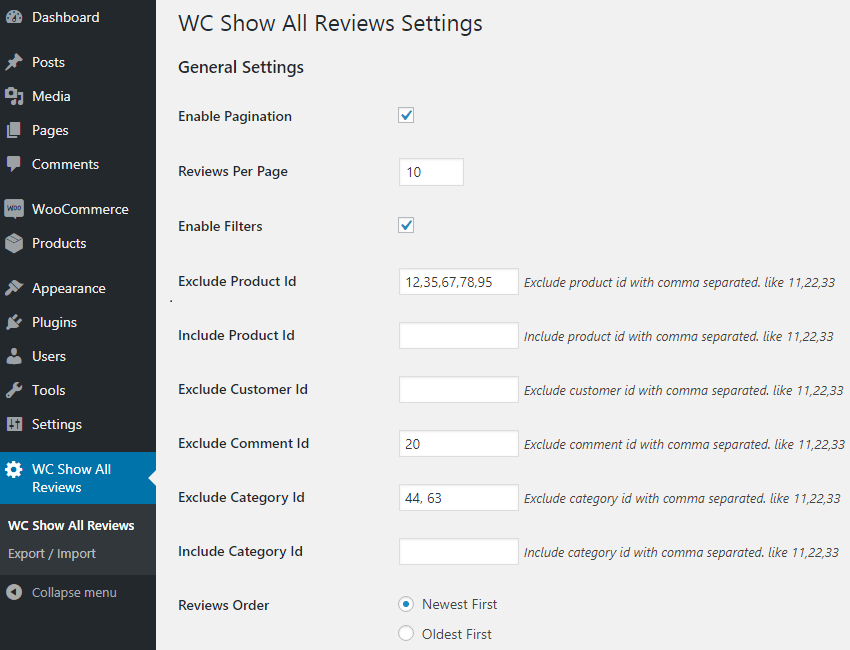Click the 'Include category id with comma' hint
The image size is (850, 650).
coord(681,552)
